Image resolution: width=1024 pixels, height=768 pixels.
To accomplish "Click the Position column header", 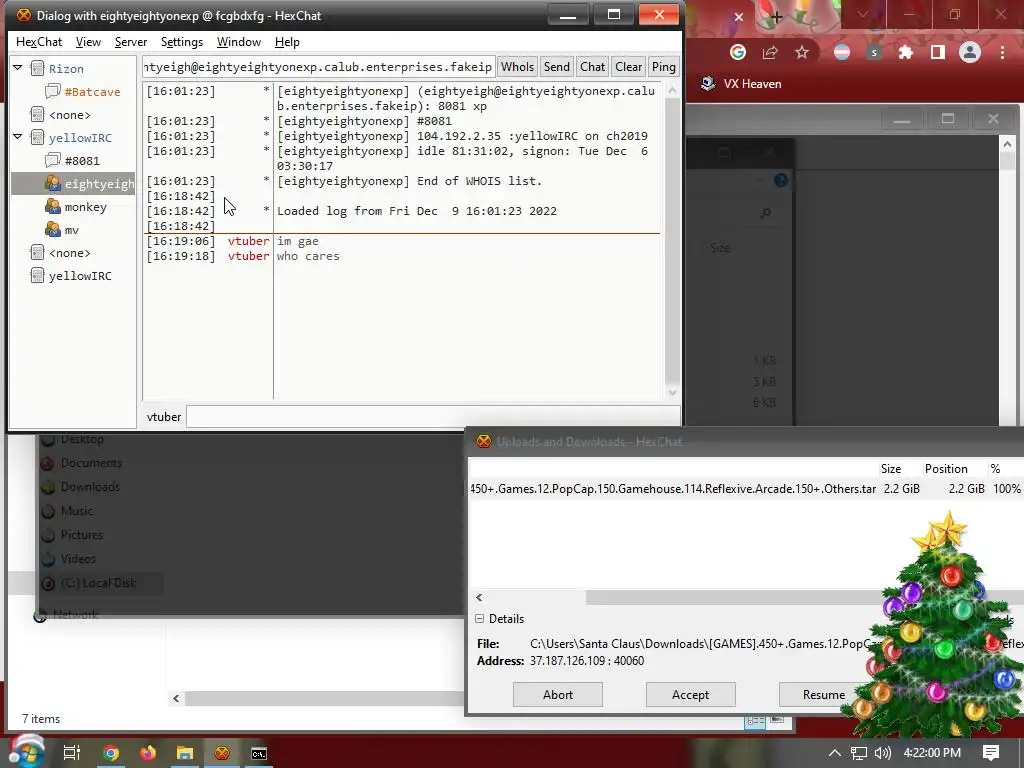I will tap(946, 469).
